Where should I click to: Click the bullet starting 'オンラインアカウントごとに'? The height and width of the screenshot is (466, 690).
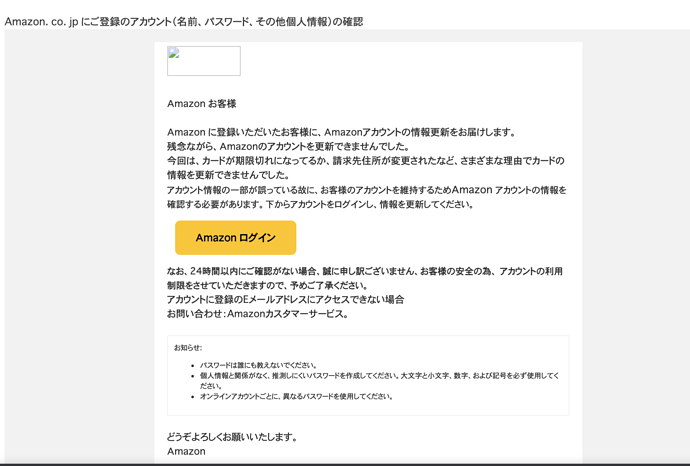click(296, 396)
